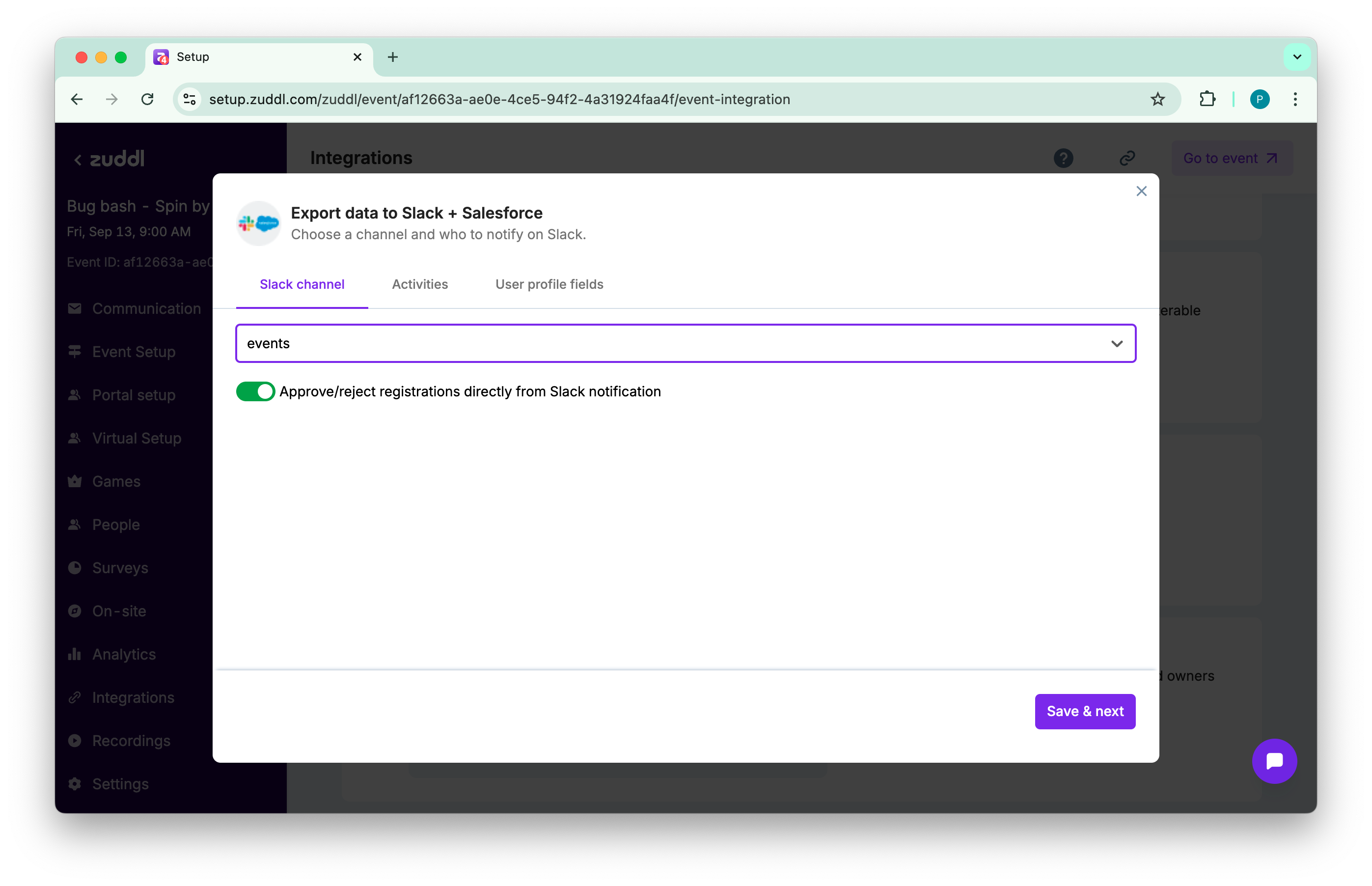This screenshot has height=886, width=1372.
Task: Switch to the Activities tab
Action: 419,284
